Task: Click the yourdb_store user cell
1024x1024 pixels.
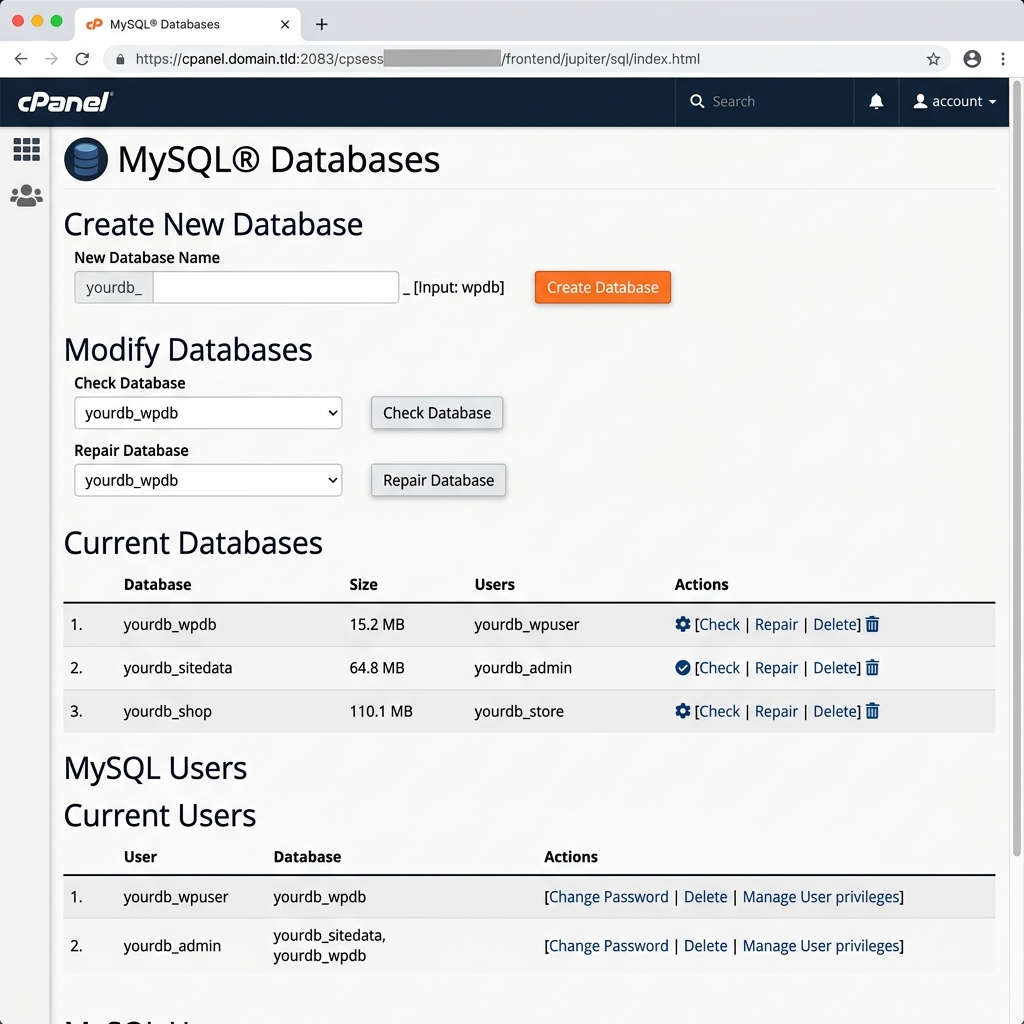Action: tap(519, 711)
